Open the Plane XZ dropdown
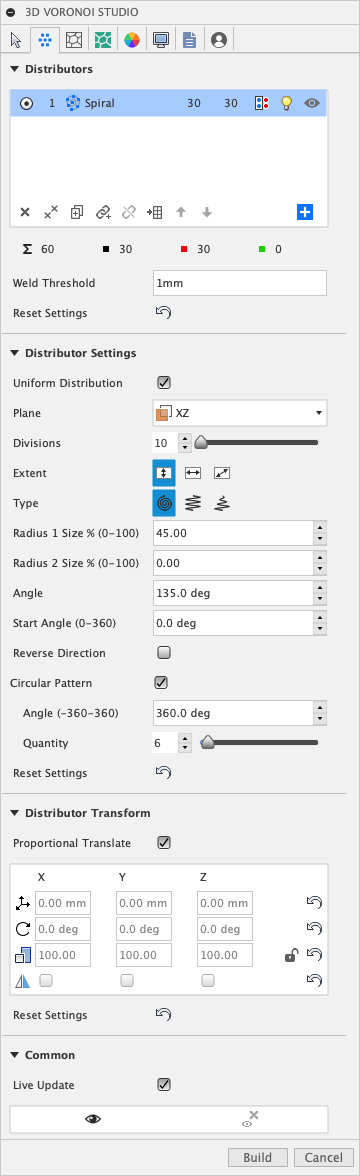This screenshot has height=1176, width=360. (240, 412)
